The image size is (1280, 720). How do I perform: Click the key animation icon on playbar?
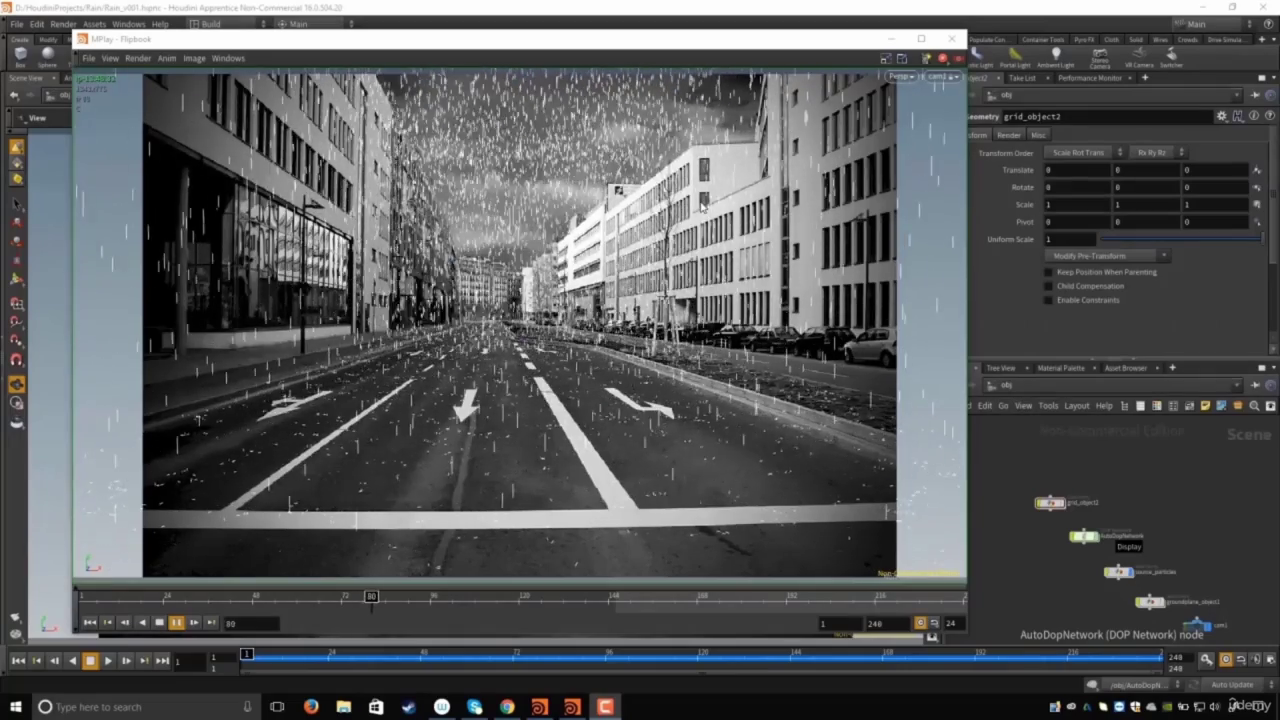[1207, 660]
